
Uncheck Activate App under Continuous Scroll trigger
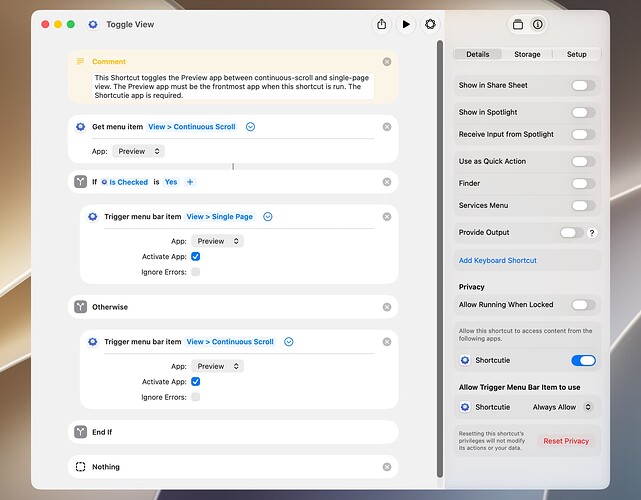[196, 381]
